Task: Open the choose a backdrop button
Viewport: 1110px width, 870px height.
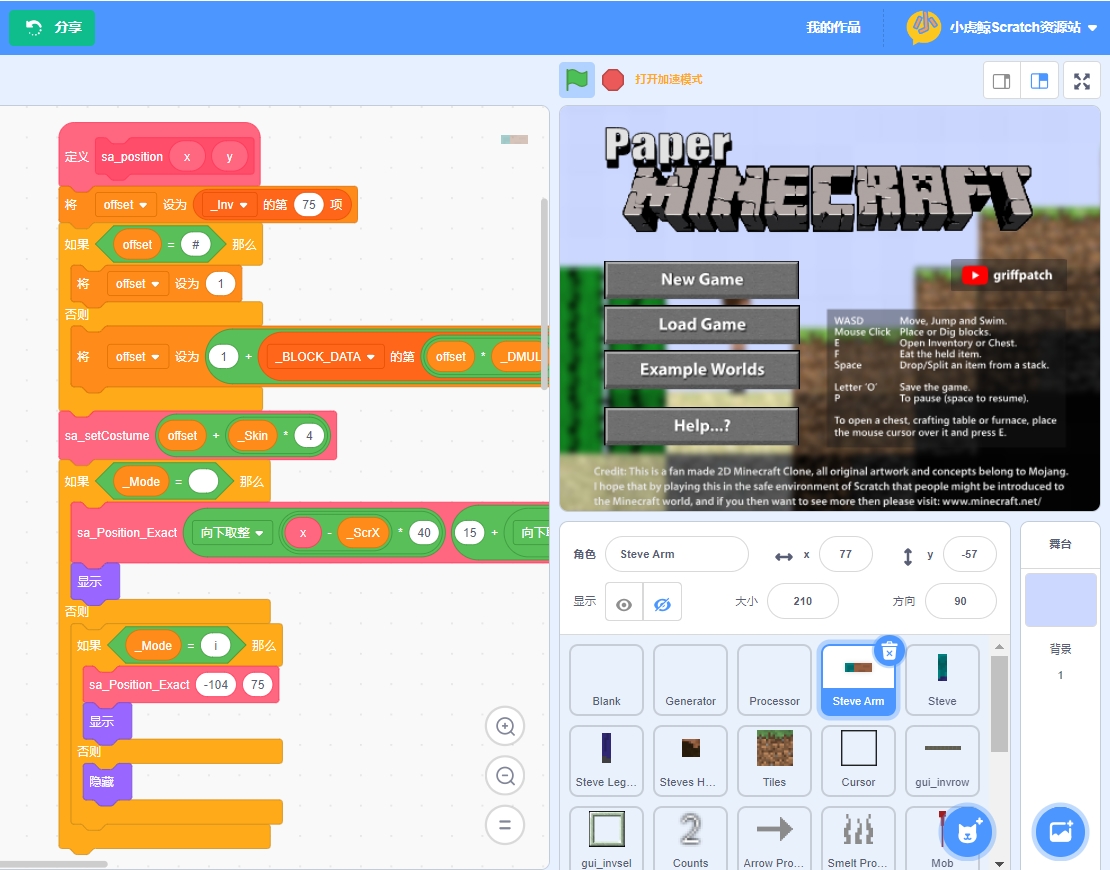Action: 1060,831
